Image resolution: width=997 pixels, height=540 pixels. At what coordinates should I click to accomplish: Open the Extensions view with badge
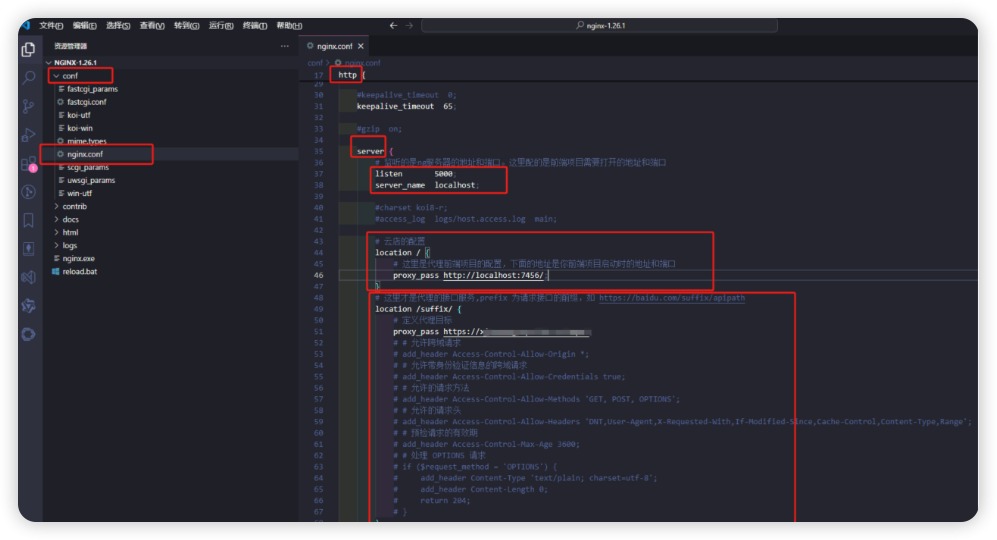(x=28, y=163)
